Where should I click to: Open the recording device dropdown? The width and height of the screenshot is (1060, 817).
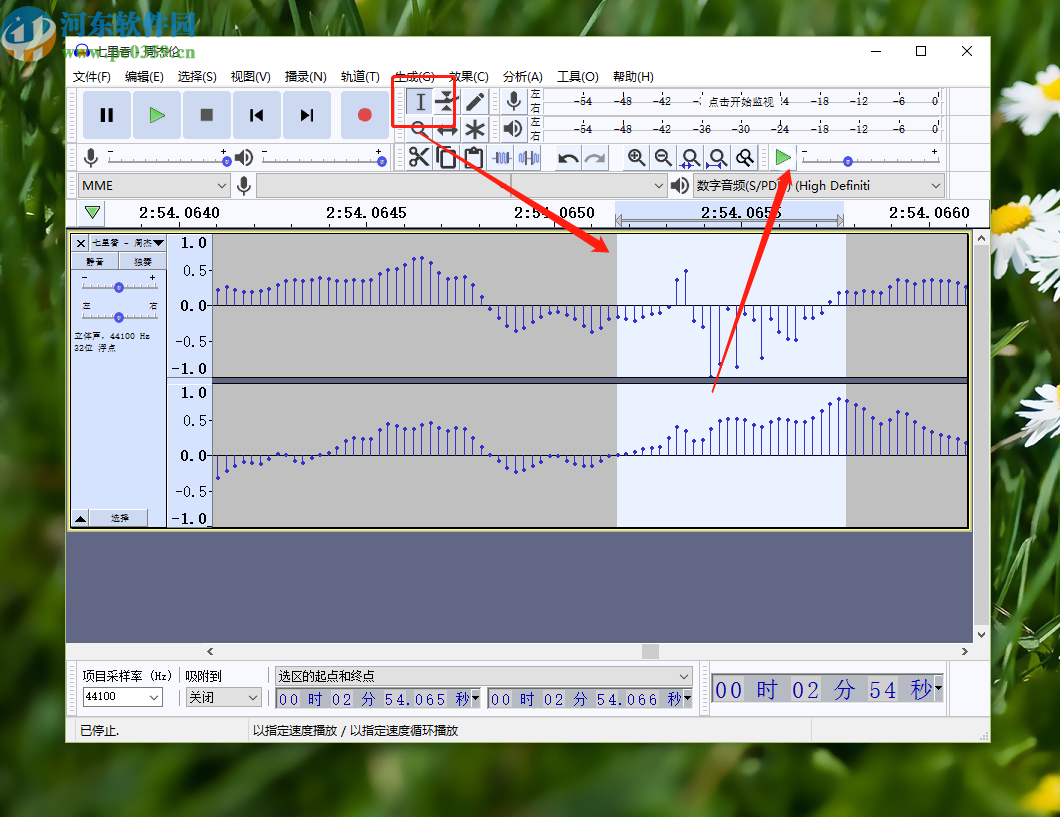pyautogui.click(x=383, y=185)
